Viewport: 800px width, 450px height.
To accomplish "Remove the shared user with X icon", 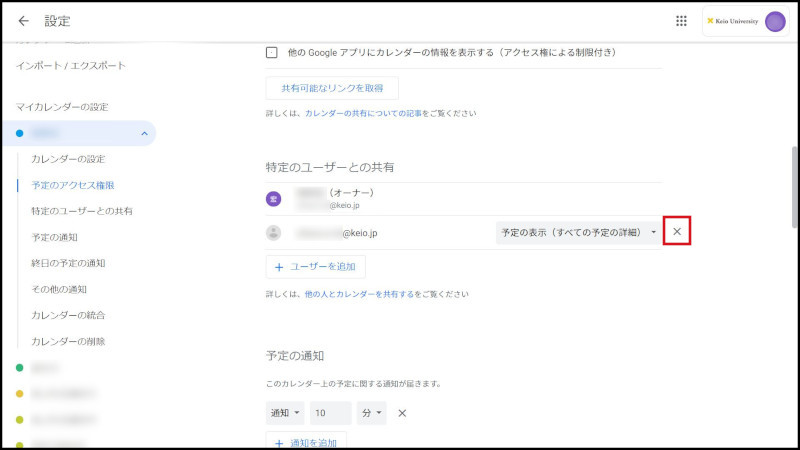I will (677, 232).
